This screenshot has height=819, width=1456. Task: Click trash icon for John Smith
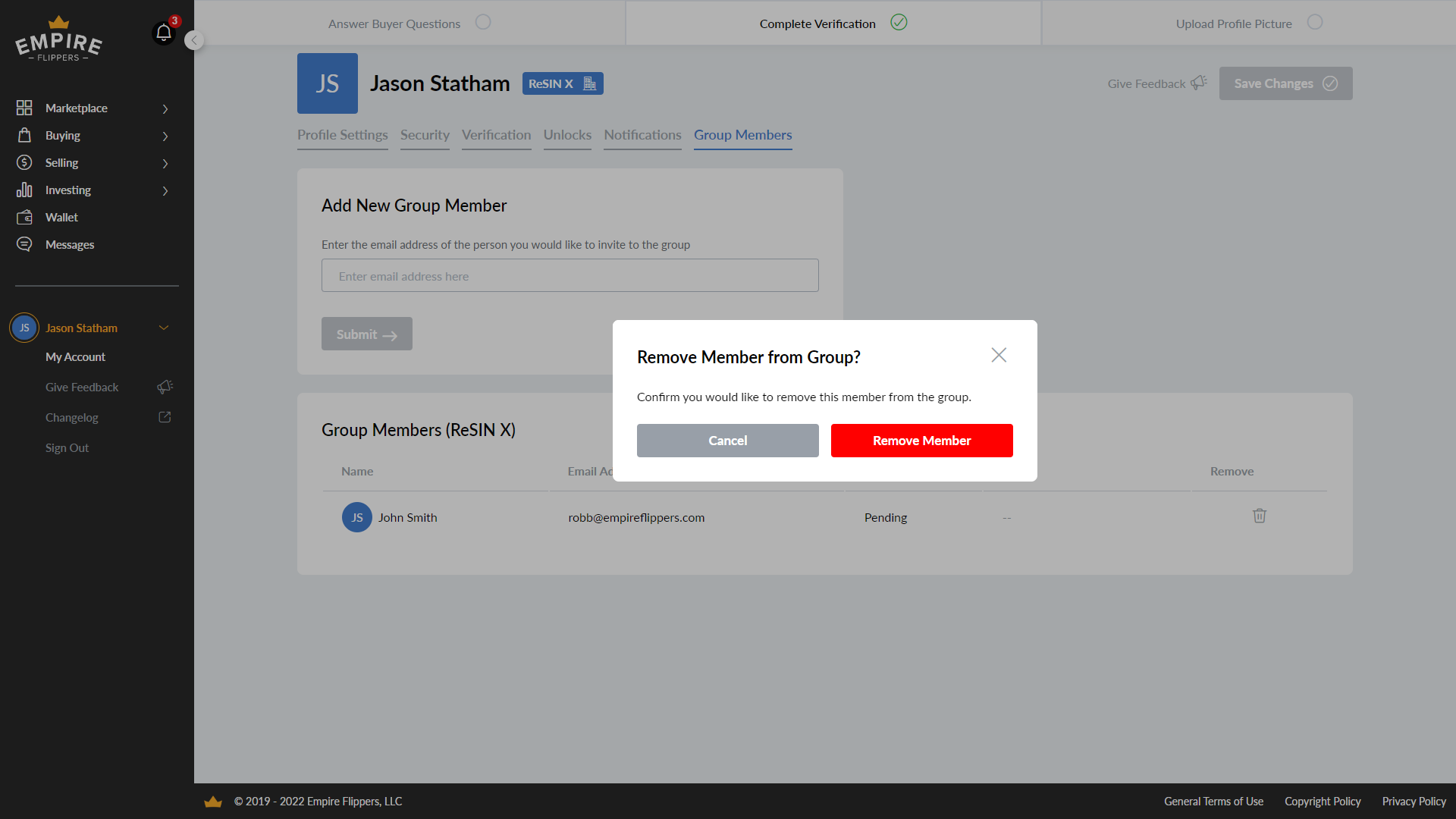(x=1260, y=516)
